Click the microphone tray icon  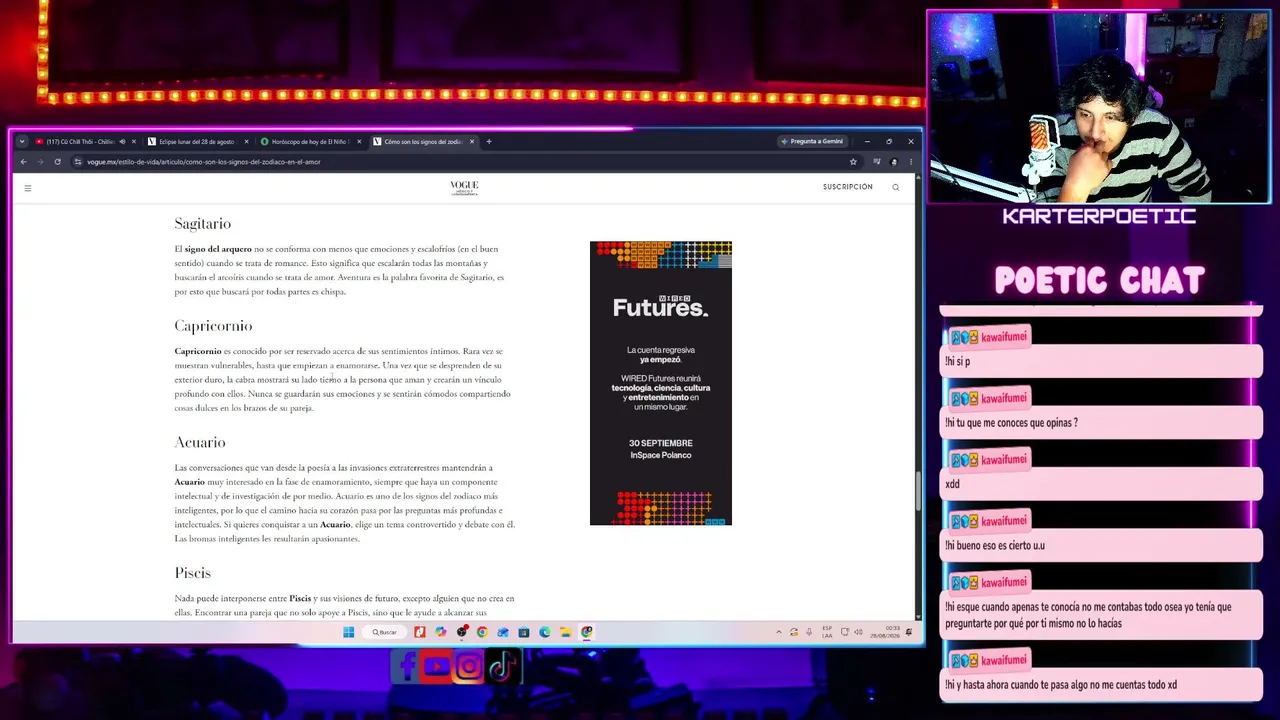pyautogui.click(x=809, y=632)
